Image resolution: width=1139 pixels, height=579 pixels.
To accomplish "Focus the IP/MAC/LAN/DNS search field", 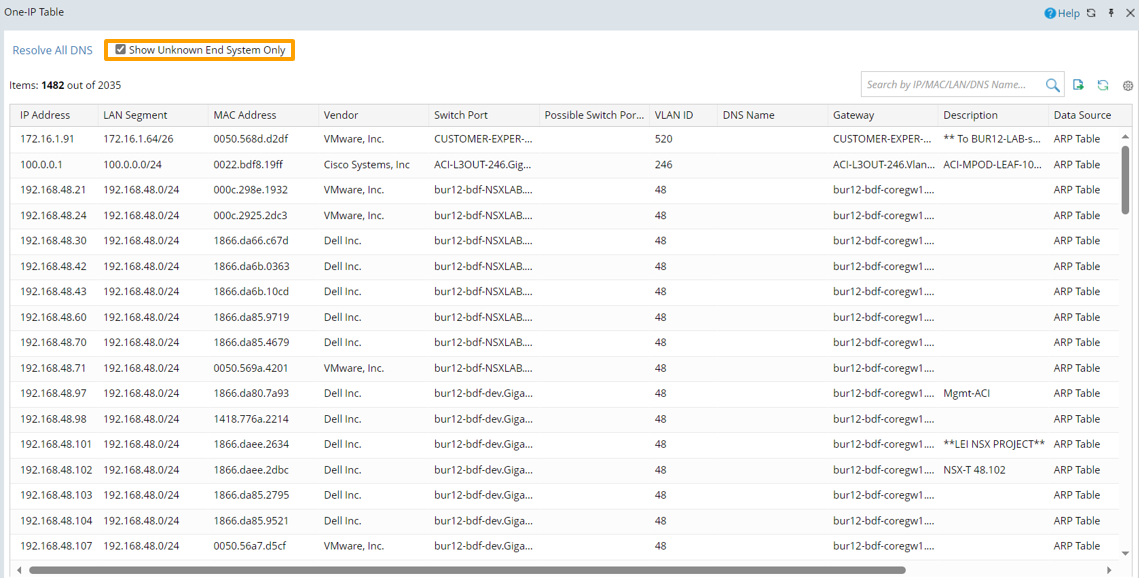I will click(952, 85).
